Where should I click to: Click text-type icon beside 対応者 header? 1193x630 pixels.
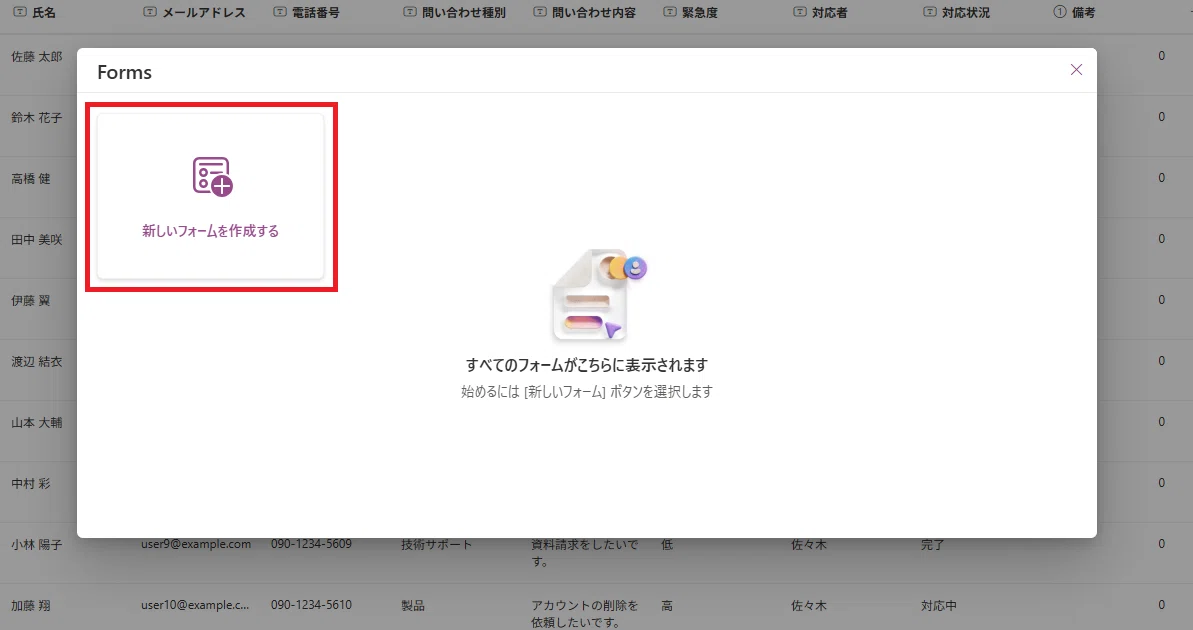coord(800,12)
